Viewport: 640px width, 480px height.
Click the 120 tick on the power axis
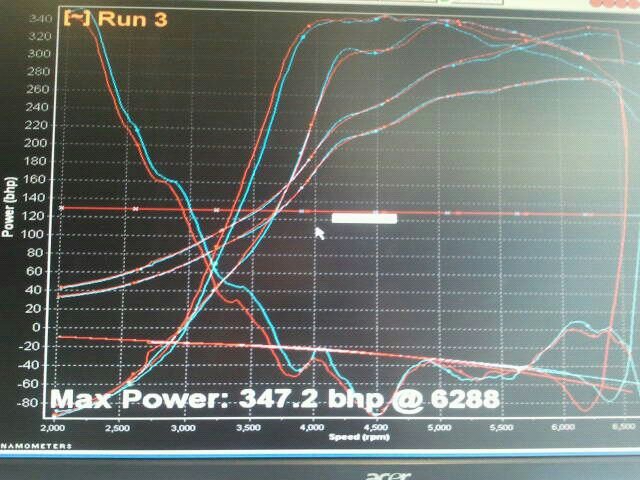38,215
